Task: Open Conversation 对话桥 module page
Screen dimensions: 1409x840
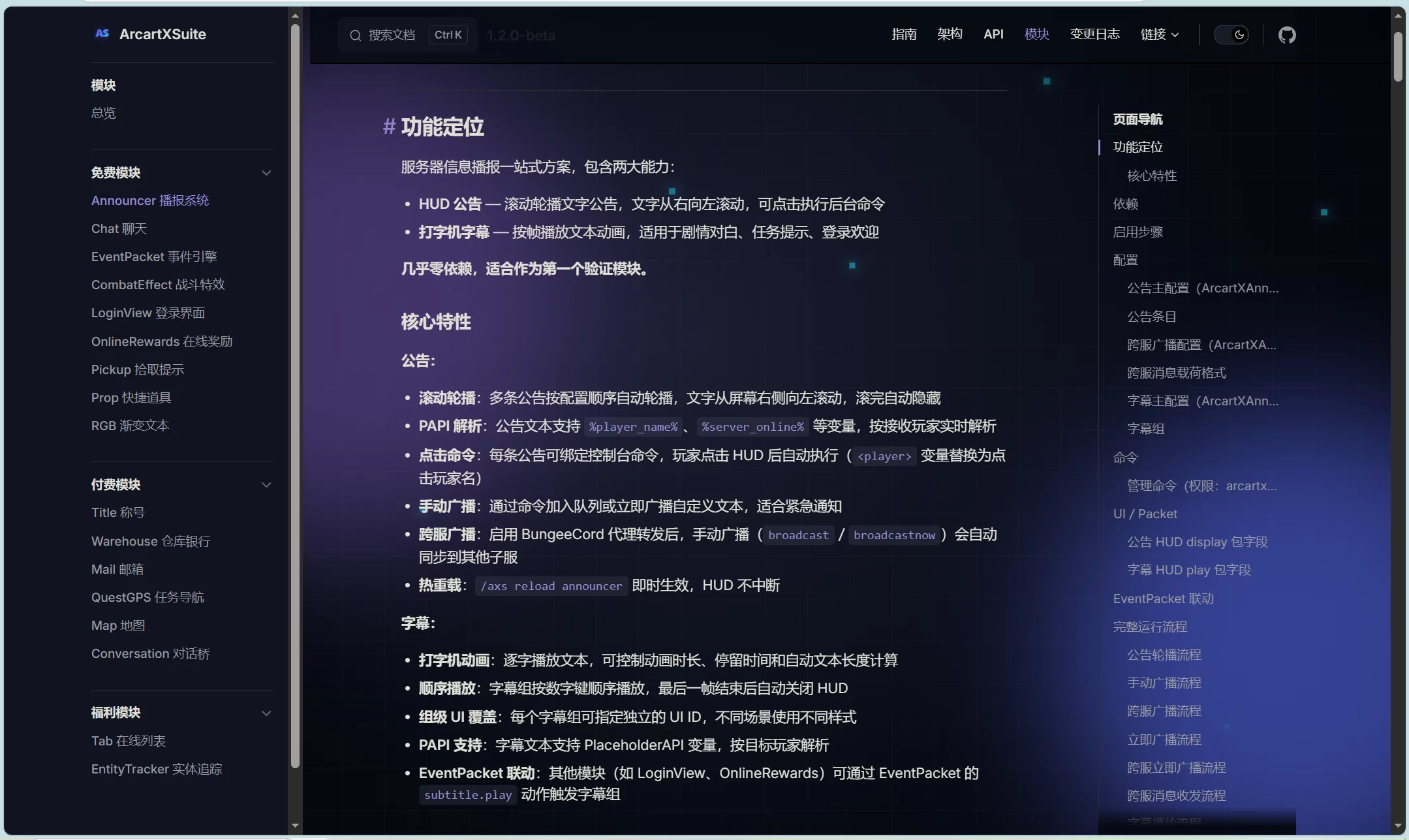Action: (150, 653)
